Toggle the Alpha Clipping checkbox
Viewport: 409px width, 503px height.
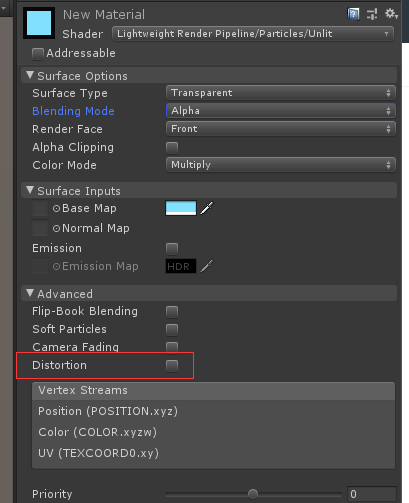[172, 148]
